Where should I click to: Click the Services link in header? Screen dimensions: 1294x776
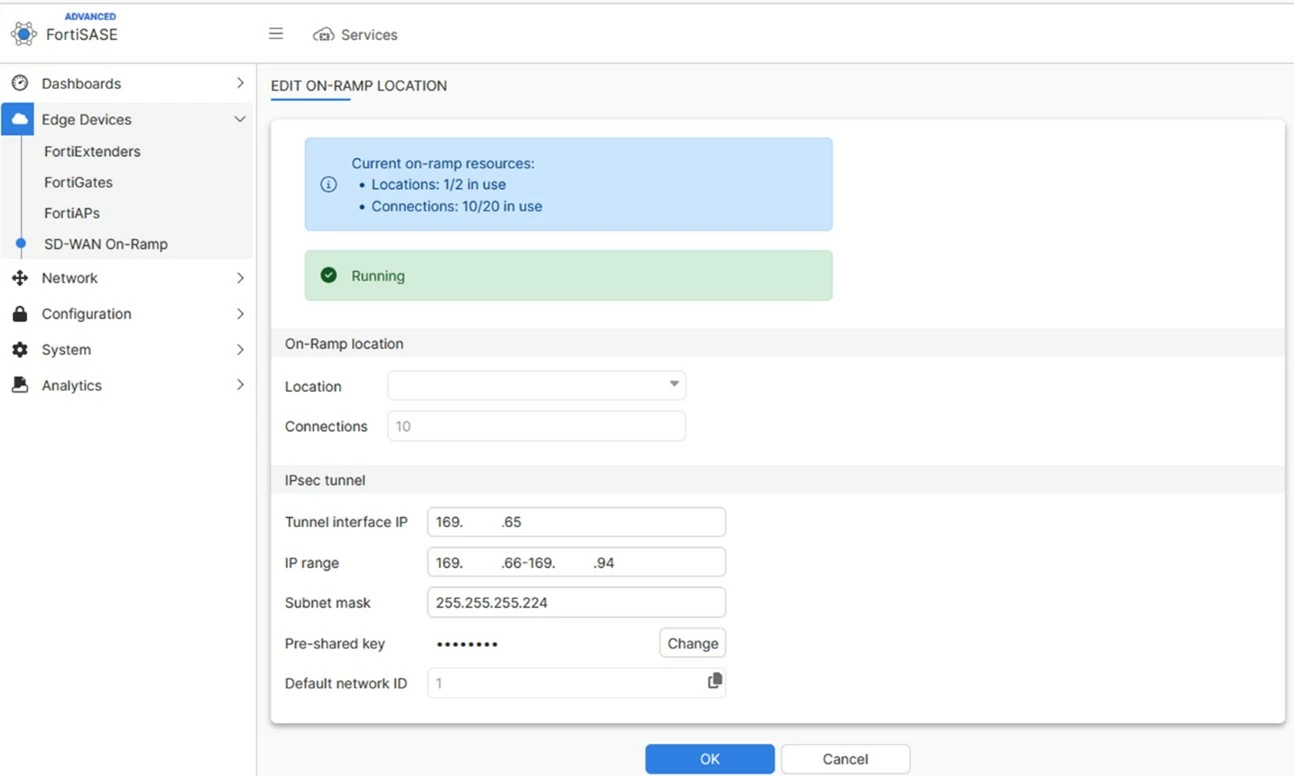tap(369, 35)
